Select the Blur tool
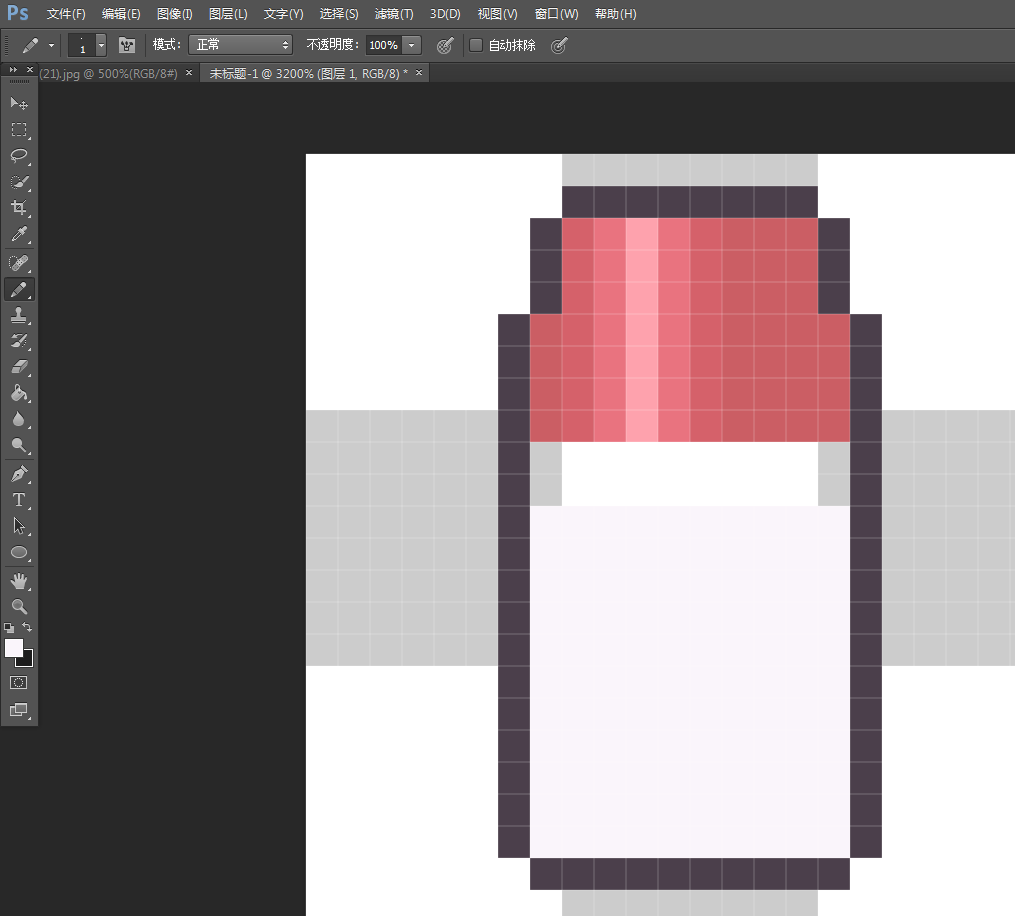Viewport: 1015px width, 916px height. [19, 419]
